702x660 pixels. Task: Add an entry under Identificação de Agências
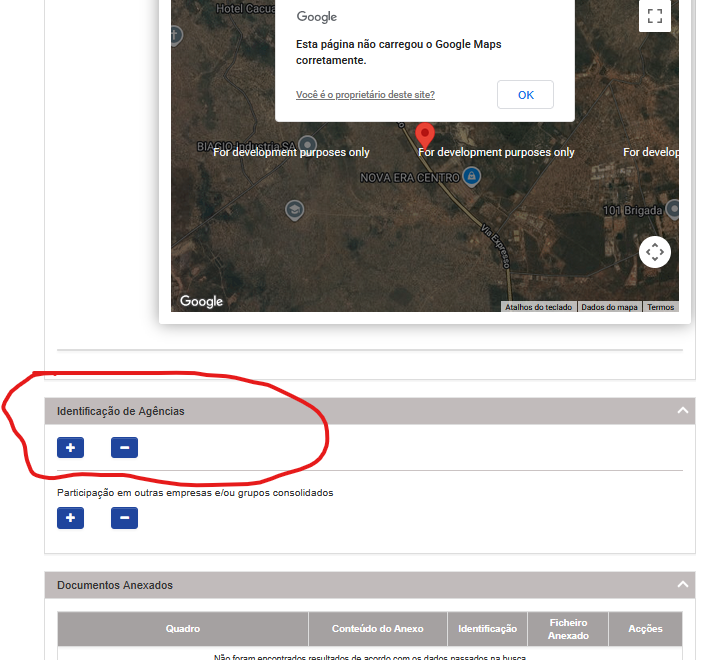[70, 448]
